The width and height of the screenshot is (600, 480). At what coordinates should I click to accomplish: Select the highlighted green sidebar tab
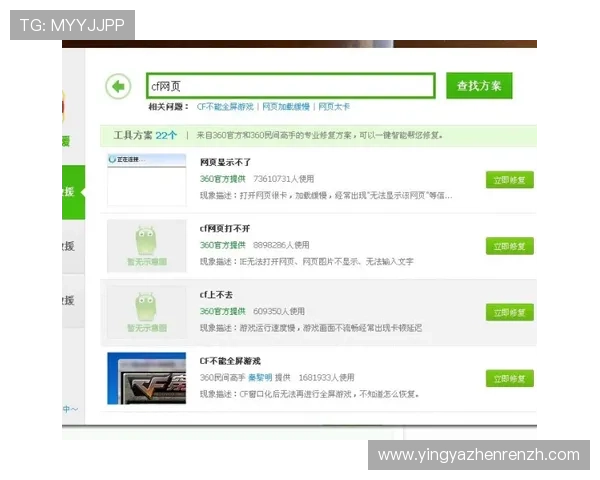click(x=73, y=192)
